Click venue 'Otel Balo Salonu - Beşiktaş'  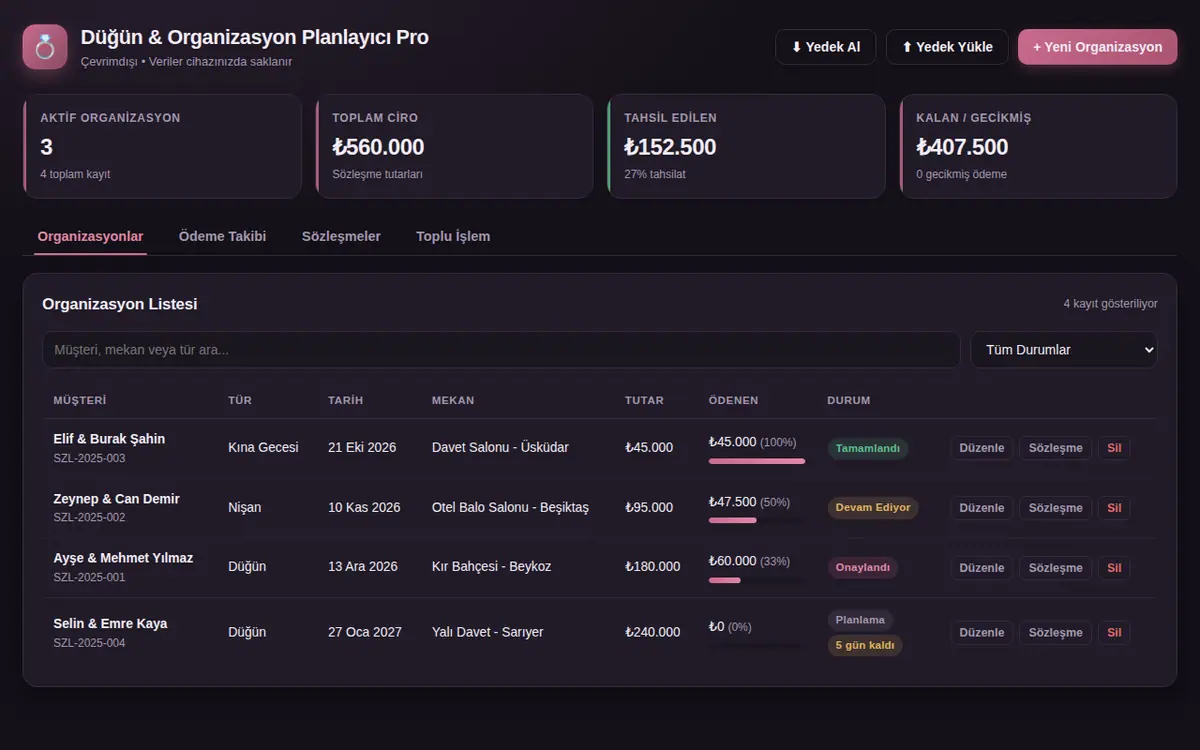[x=510, y=507]
